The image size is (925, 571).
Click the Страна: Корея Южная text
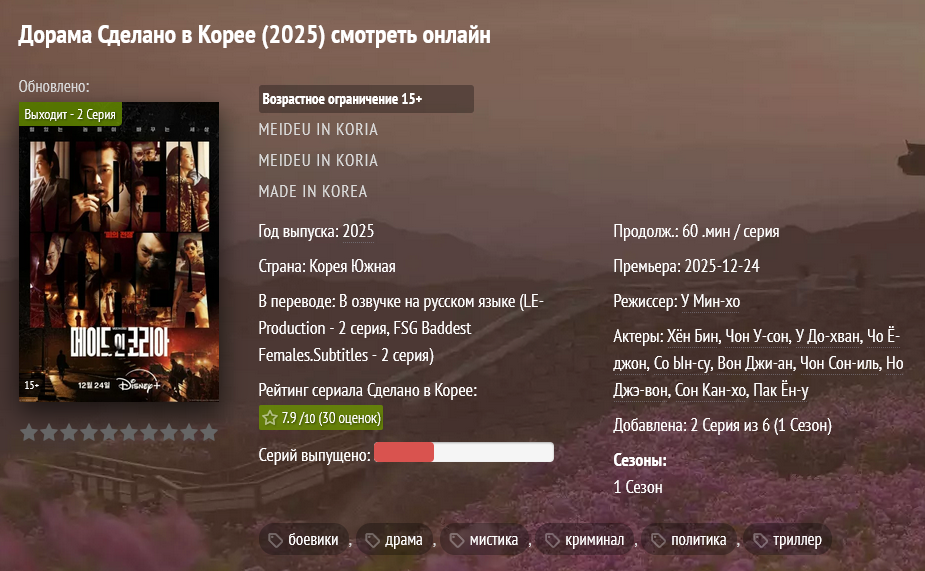327,266
